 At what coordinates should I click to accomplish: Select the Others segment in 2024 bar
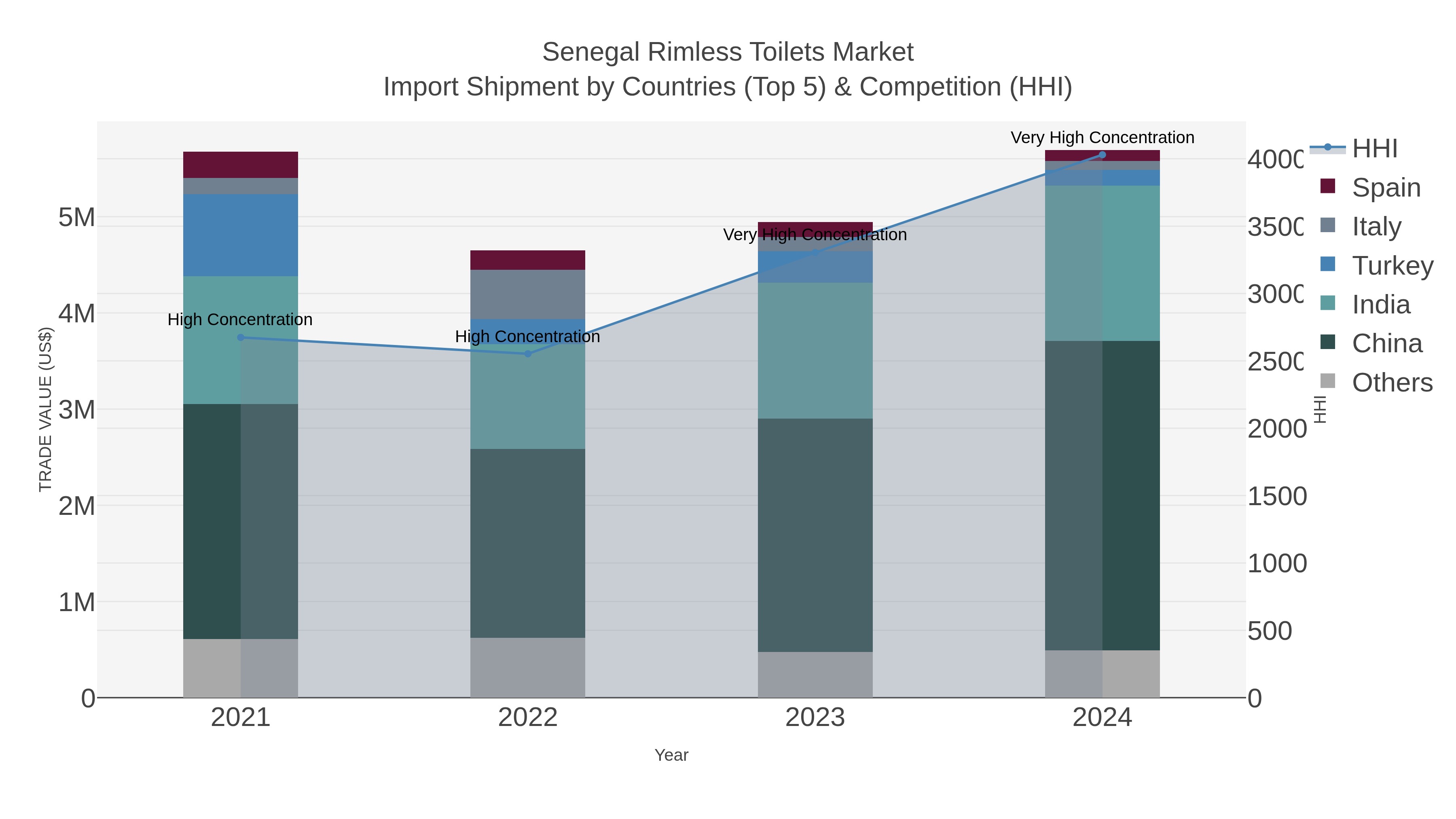(x=1102, y=674)
